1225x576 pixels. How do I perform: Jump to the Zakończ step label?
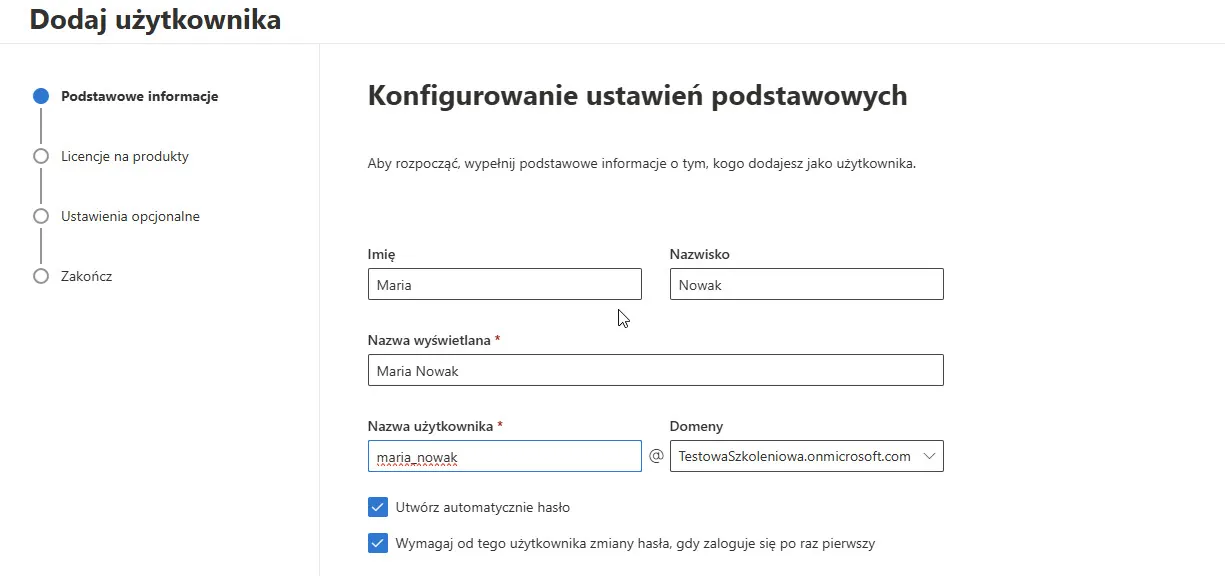(86, 276)
